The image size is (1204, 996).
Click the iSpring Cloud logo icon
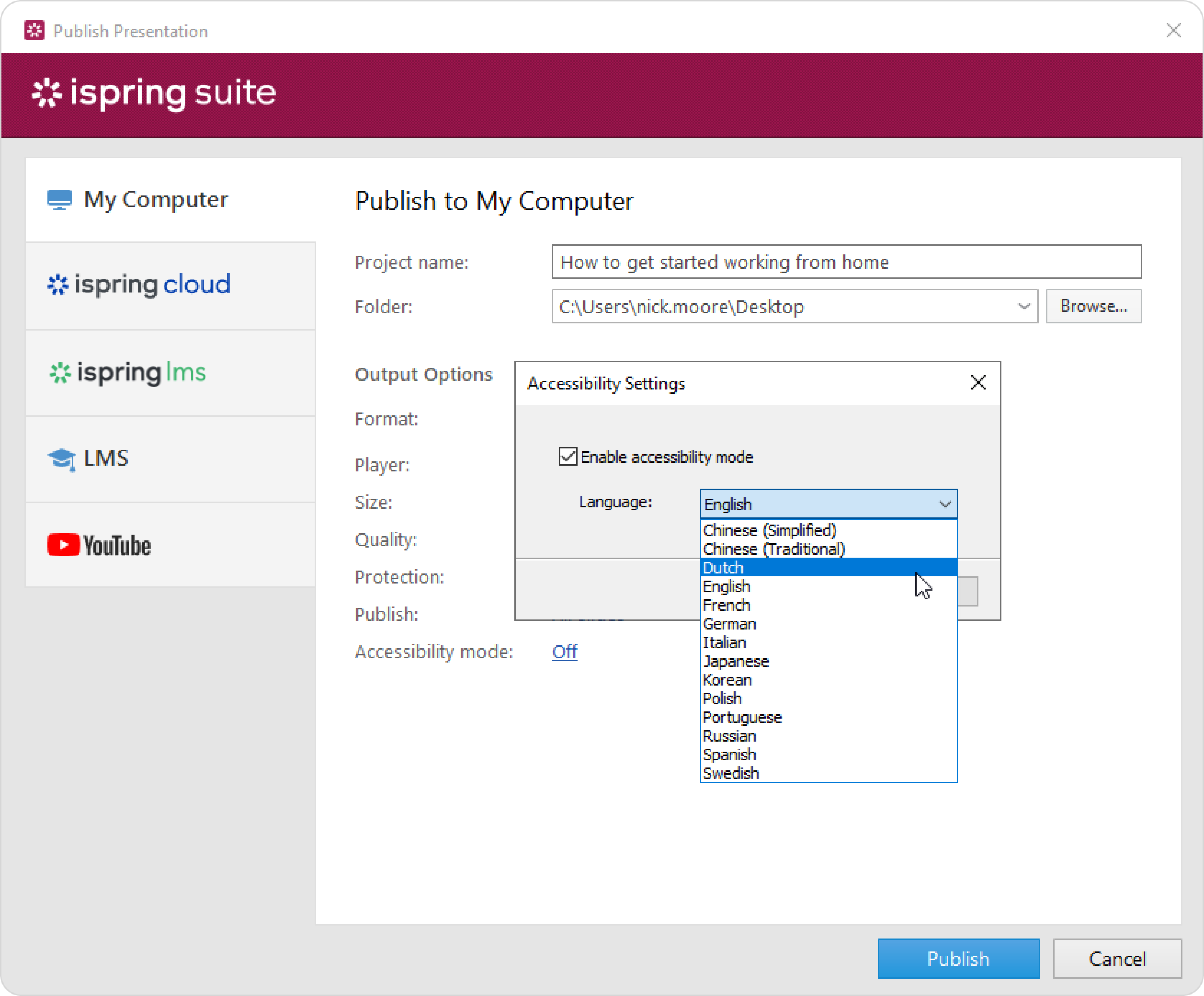click(58, 285)
